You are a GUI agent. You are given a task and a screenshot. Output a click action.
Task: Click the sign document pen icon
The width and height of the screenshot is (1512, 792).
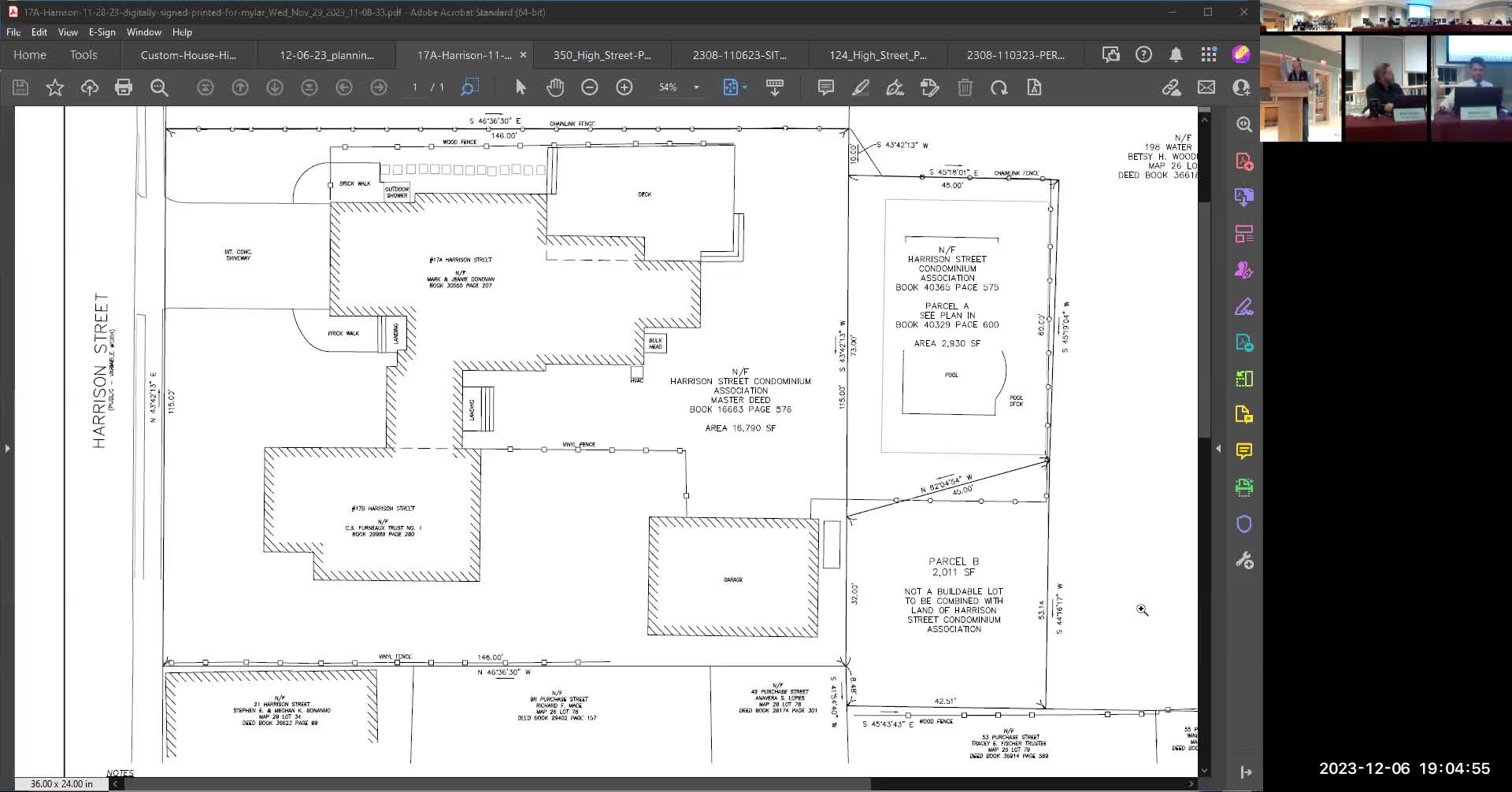click(x=895, y=87)
